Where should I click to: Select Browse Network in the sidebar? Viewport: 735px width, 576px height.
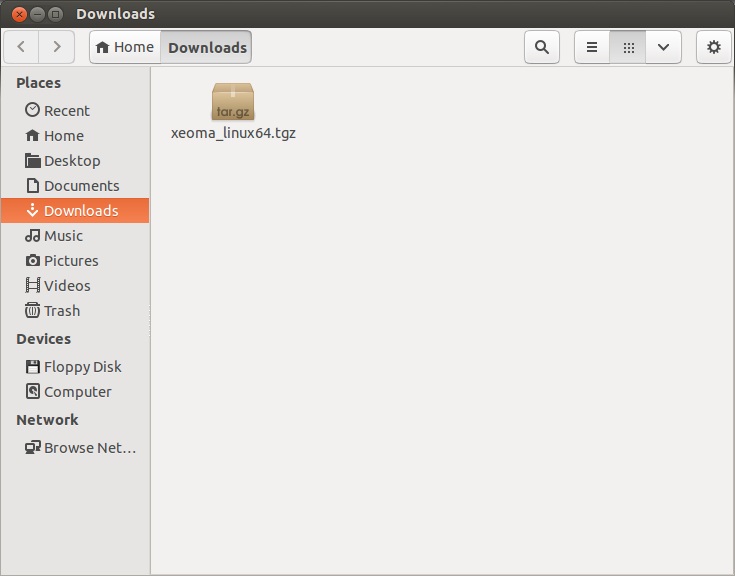pos(89,448)
